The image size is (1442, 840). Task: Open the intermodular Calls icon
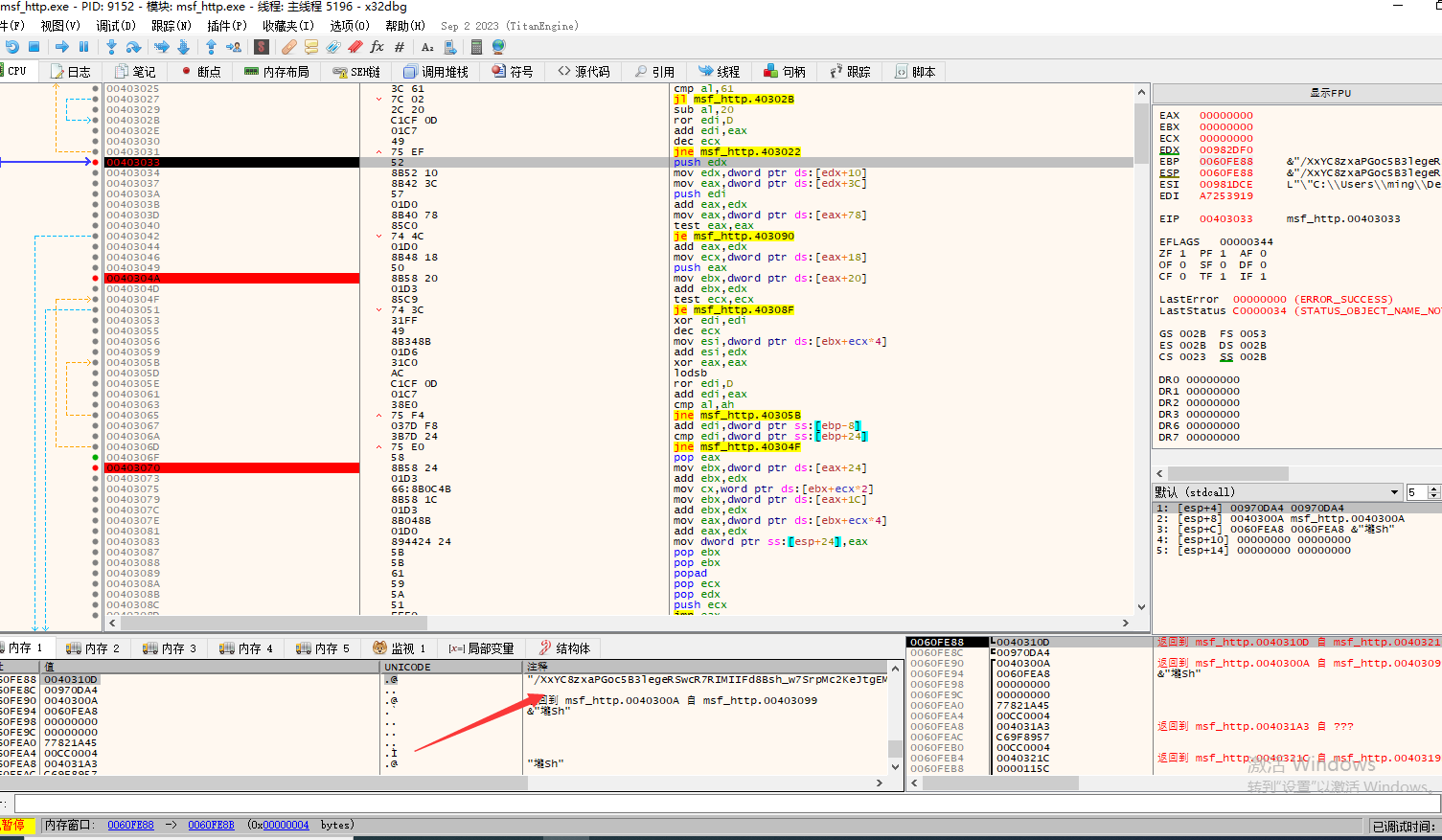[x=449, y=46]
